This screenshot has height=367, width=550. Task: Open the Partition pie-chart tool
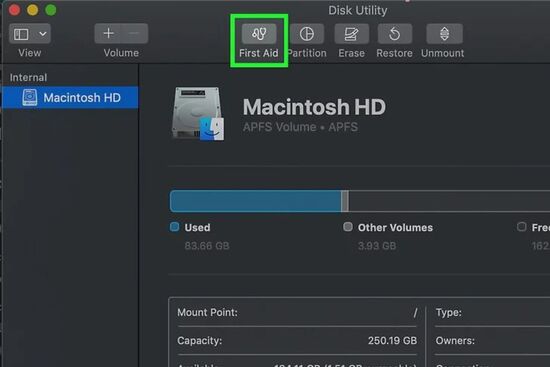307,34
